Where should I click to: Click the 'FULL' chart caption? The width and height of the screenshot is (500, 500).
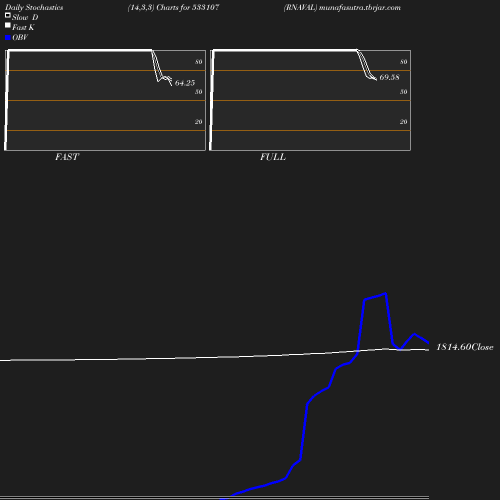(x=273, y=157)
